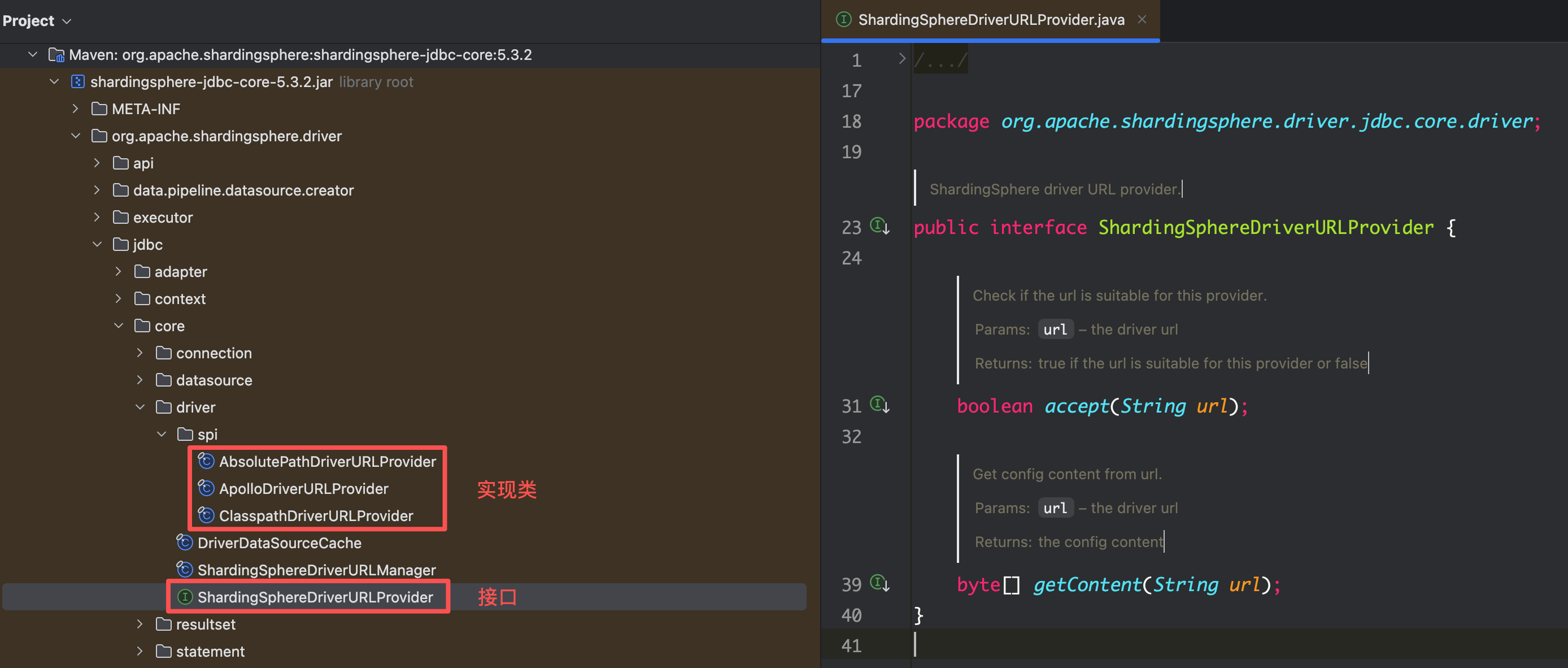Expand the resultset folder

[140, 624]
